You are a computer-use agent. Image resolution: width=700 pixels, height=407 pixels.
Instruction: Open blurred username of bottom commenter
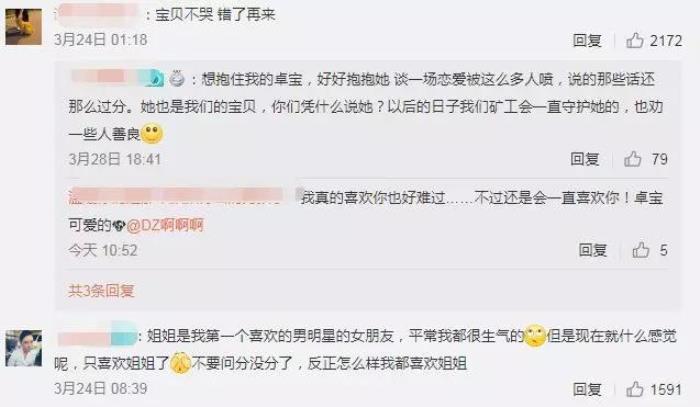tap(97, 335)
